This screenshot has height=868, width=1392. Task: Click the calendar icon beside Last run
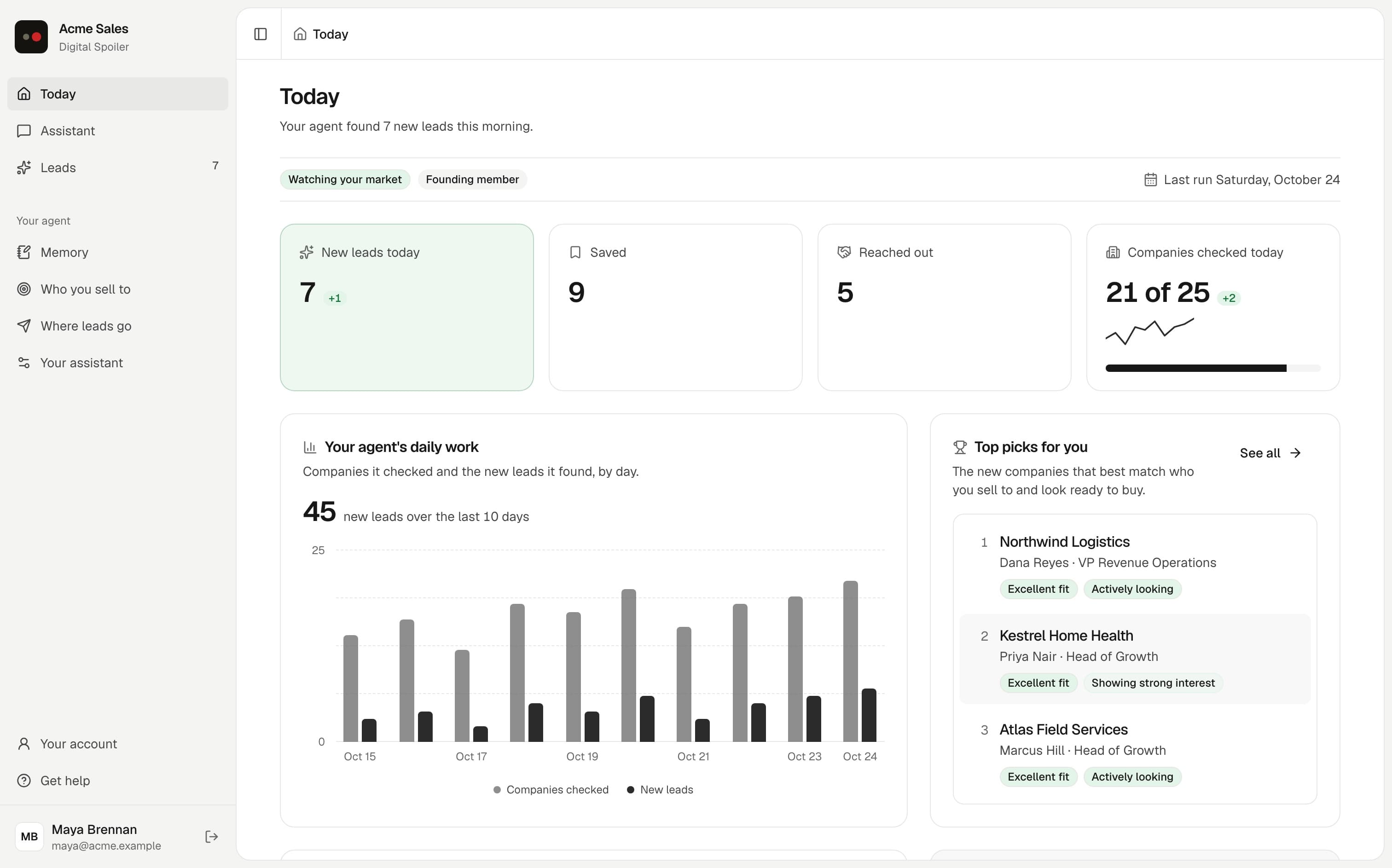(1150, 179)
